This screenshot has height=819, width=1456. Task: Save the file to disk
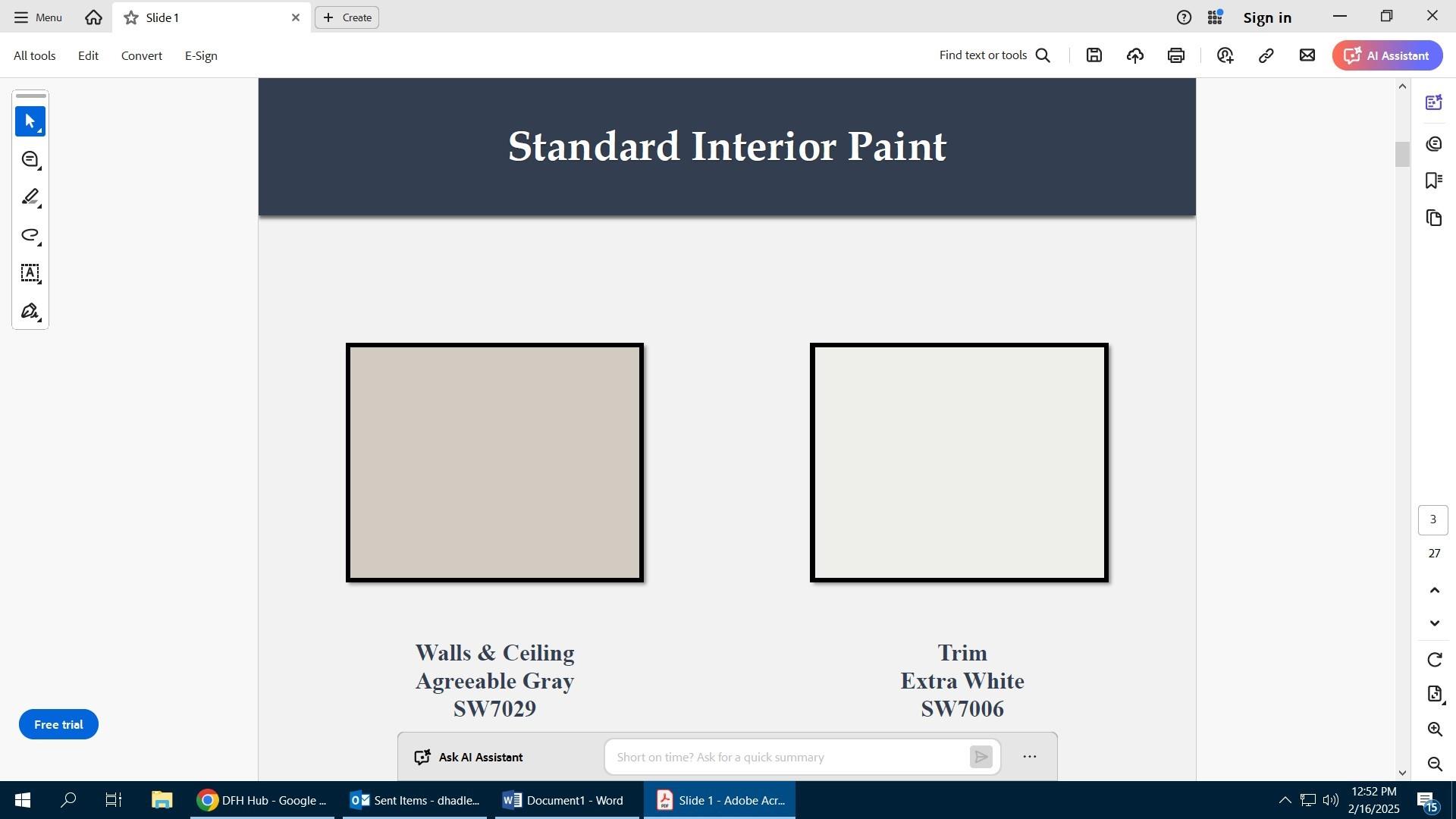pyautogui.click(x=1094, y=55)
